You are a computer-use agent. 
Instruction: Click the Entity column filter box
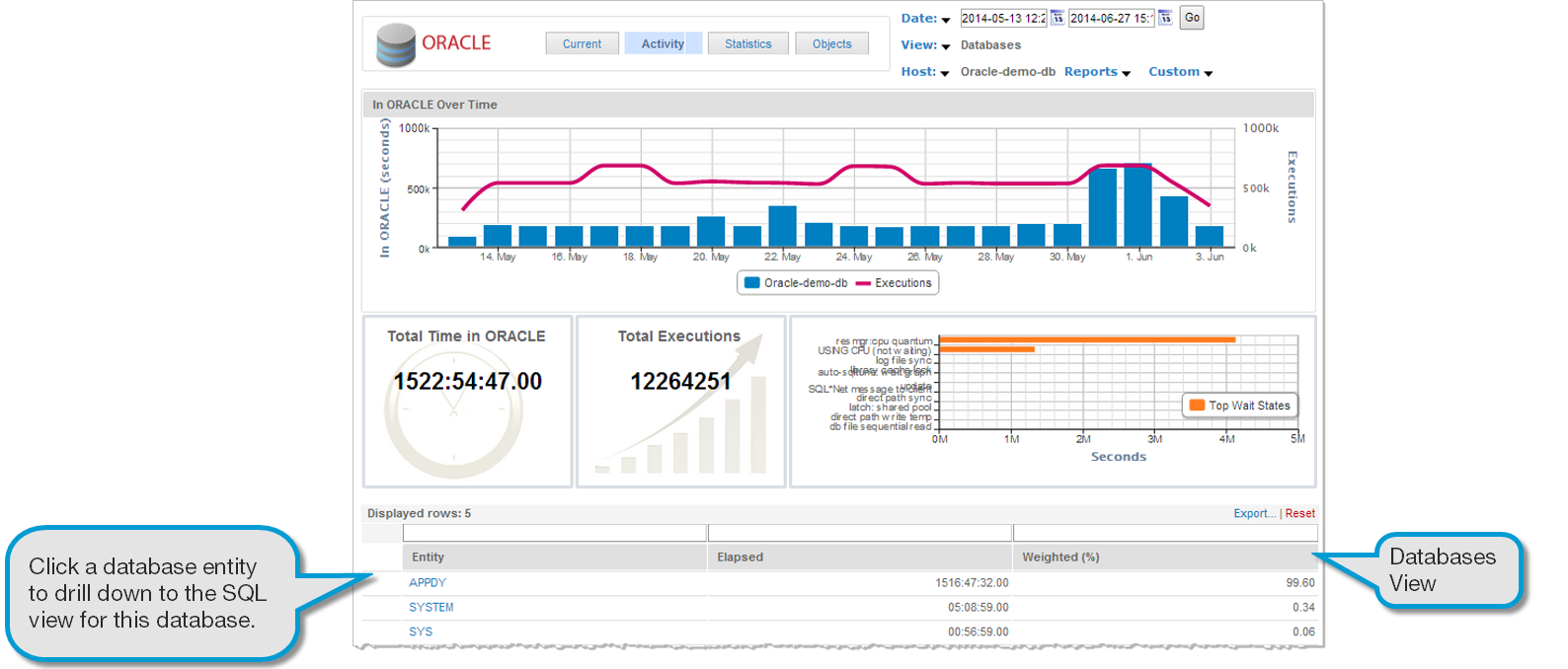555,533
